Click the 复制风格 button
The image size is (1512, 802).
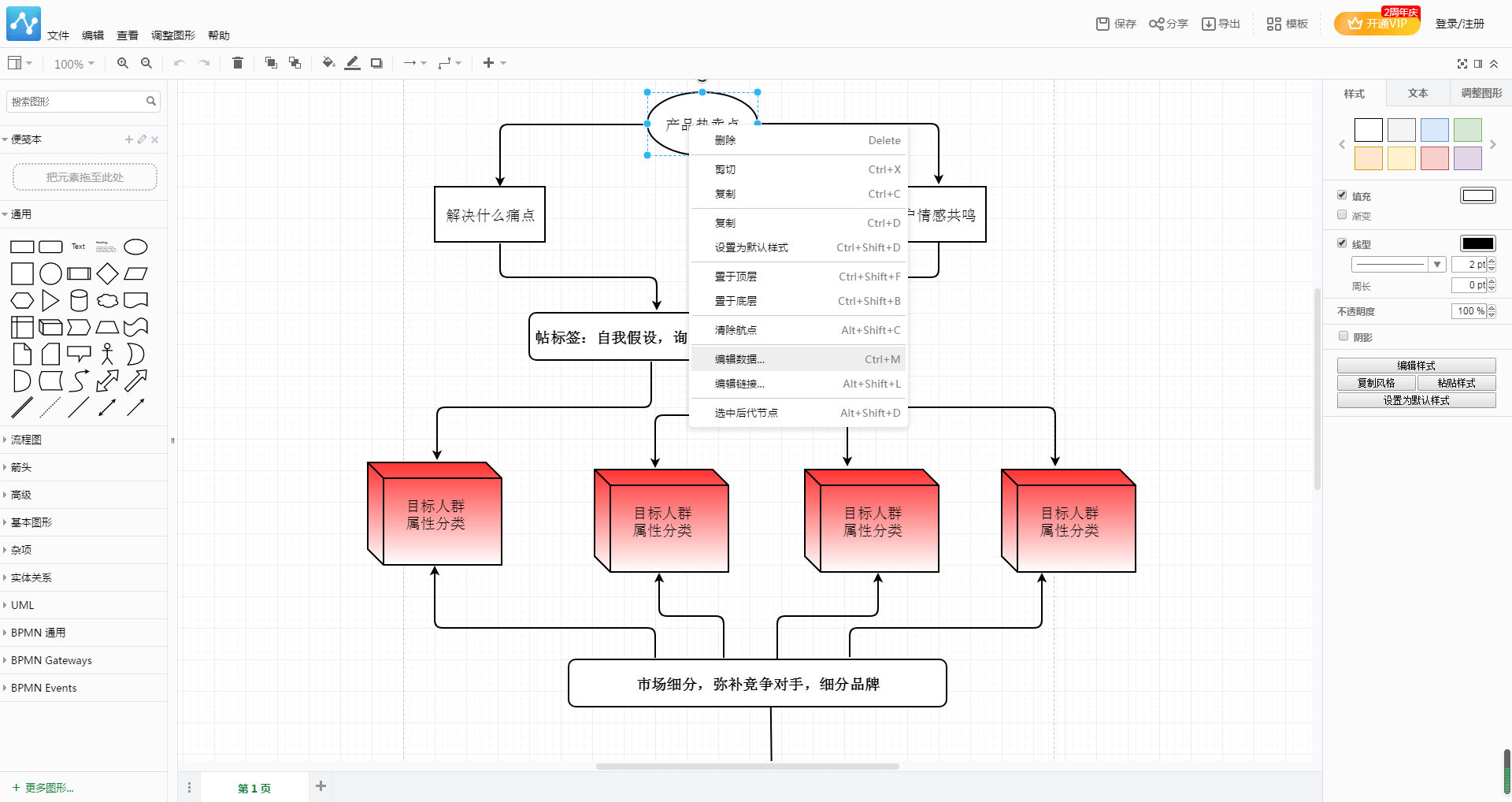pos(1376,383)
